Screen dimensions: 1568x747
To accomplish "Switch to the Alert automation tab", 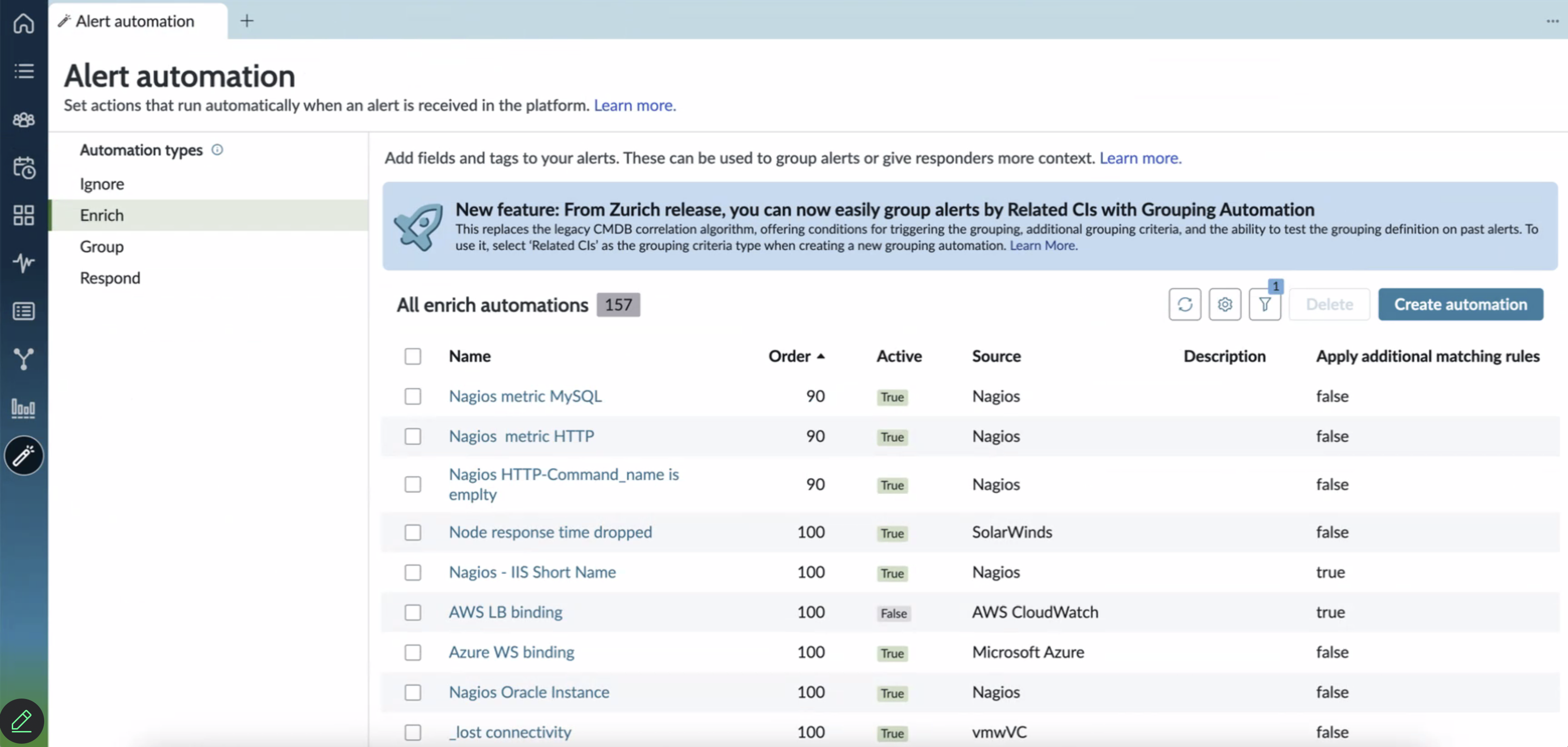I will pyautogui.click(x=138, y=21).
